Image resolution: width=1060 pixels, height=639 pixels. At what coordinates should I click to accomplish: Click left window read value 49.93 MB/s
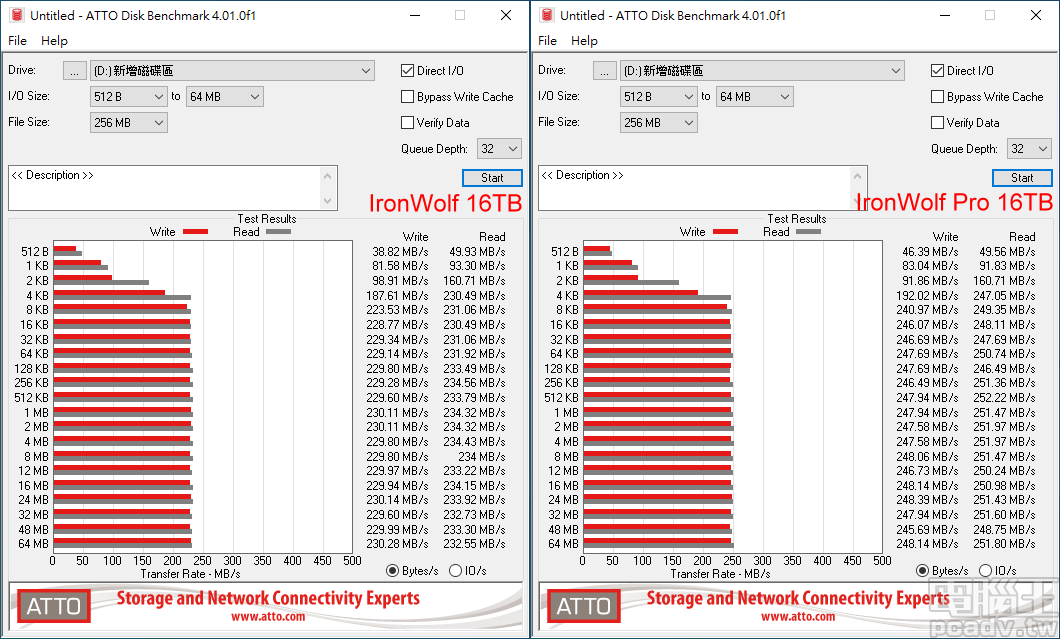[477, 252]
